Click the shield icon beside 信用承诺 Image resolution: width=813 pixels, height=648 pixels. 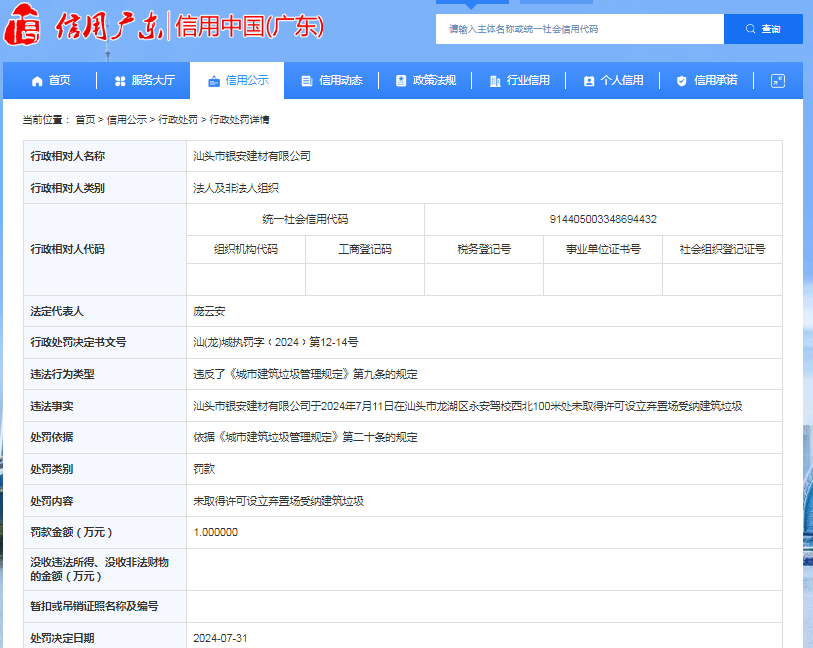point(682,81)
